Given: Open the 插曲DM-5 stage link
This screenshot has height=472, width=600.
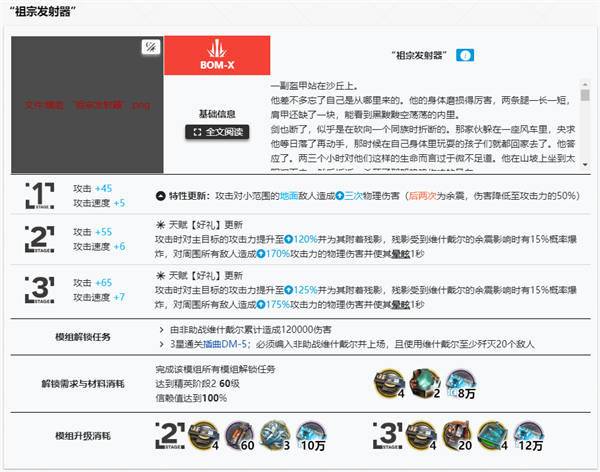Looking at the screenshot, I should click(225, 344).
